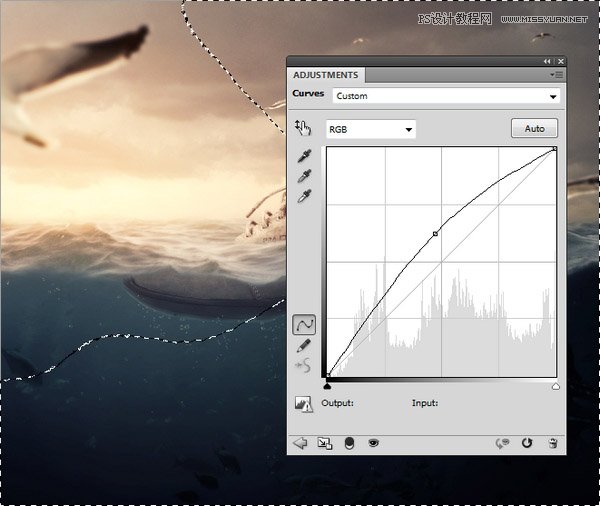Clip adjustment to layer below
The width and height of the screenshot is (600, 506).
(x=349, y=442)
